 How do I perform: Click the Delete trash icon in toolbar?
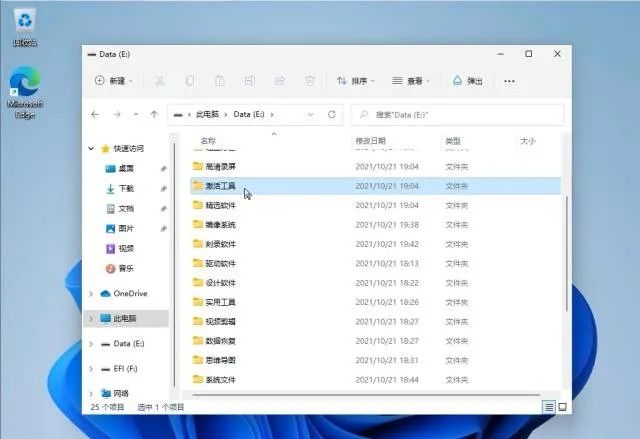click(310, 81)
